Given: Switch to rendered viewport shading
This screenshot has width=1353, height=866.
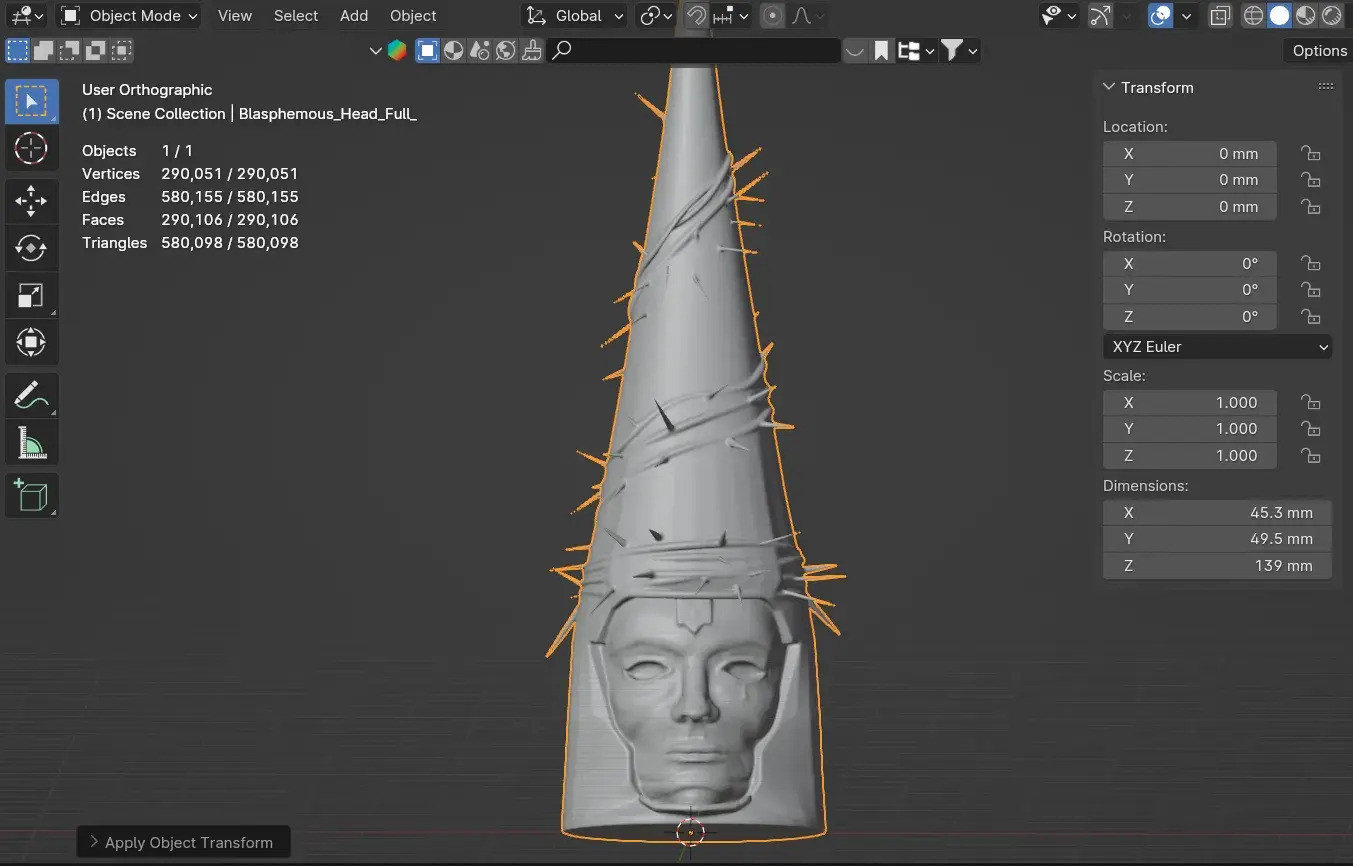Looking at the screenshot, I should (x=1331, y=16).
